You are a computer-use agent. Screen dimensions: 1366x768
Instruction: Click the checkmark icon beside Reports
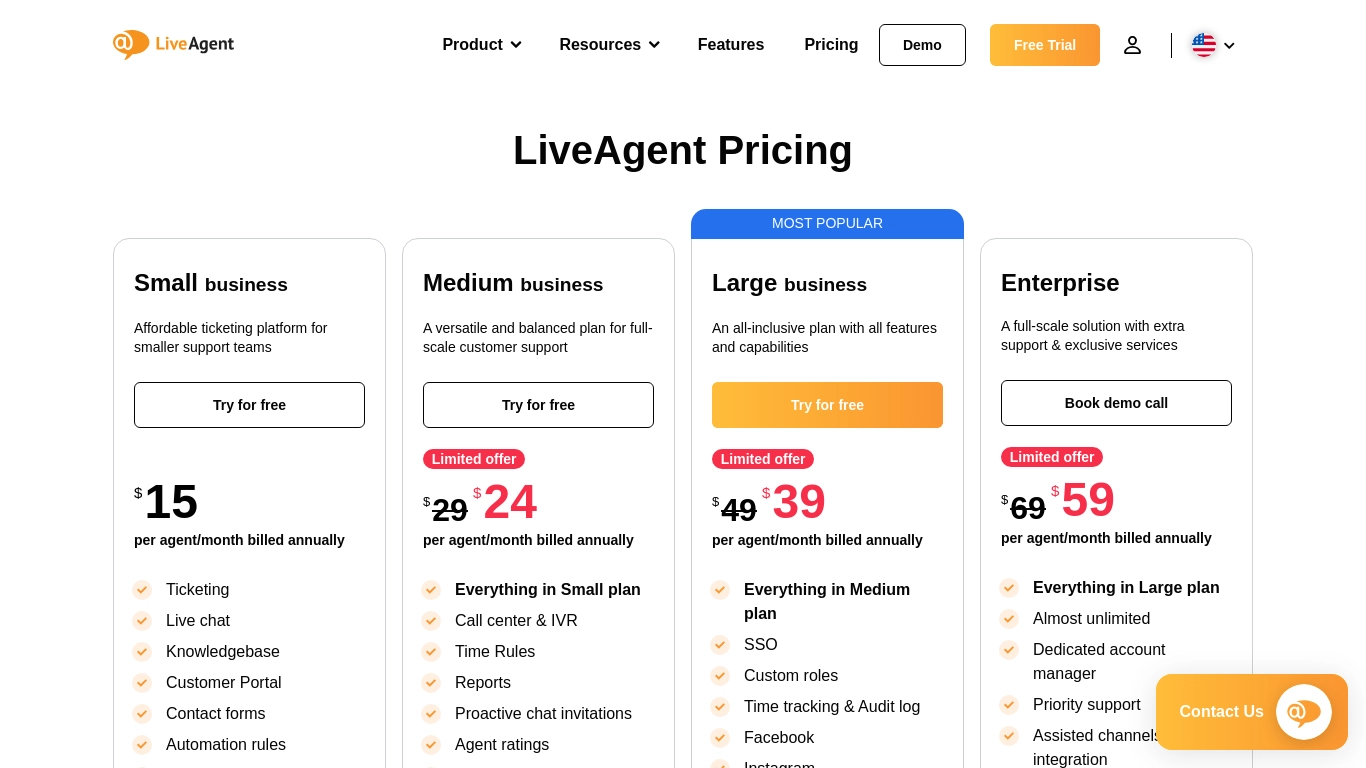[x=431, y=683]
